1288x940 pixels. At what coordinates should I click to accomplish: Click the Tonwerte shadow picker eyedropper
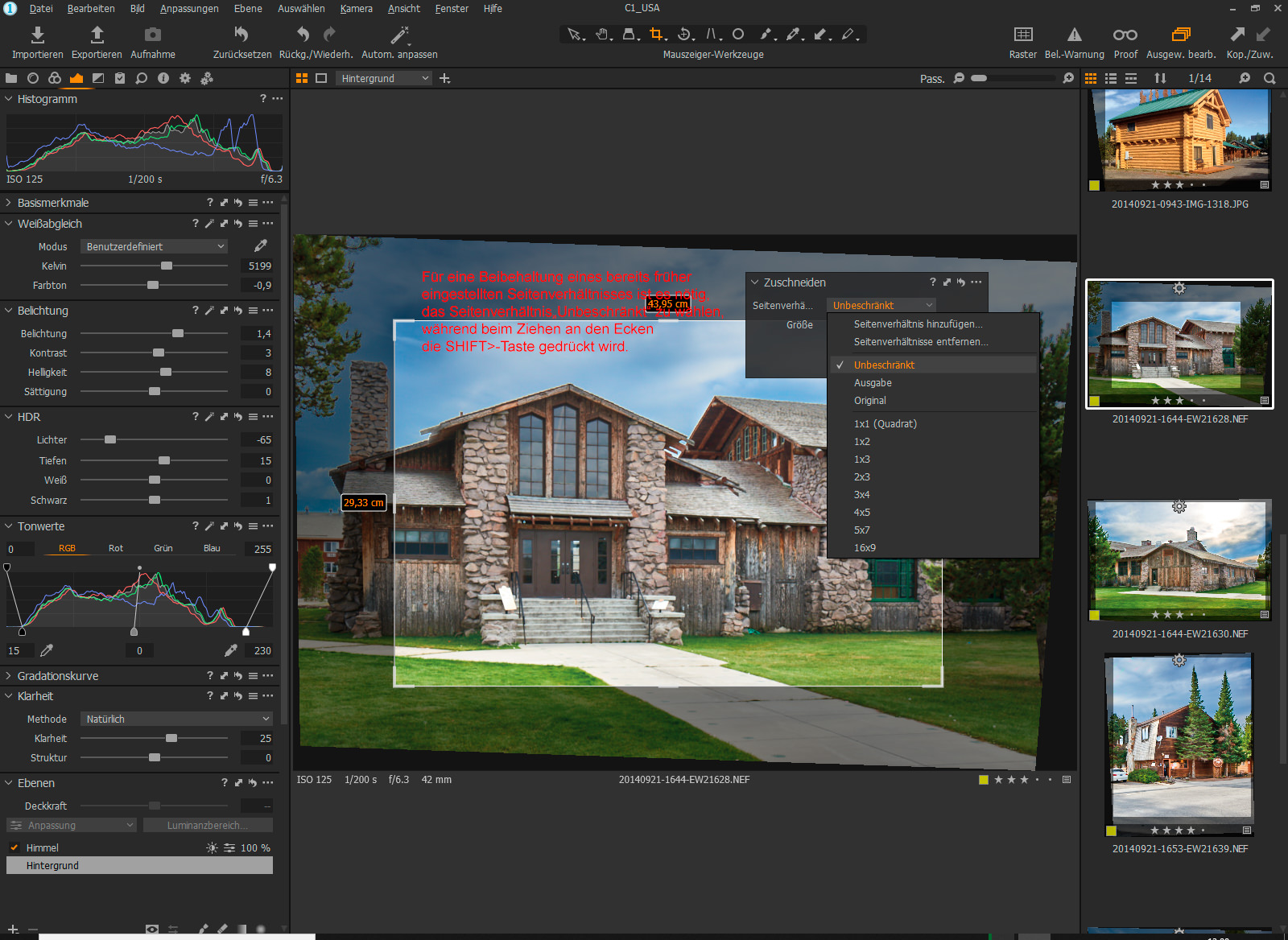[47, 650]
